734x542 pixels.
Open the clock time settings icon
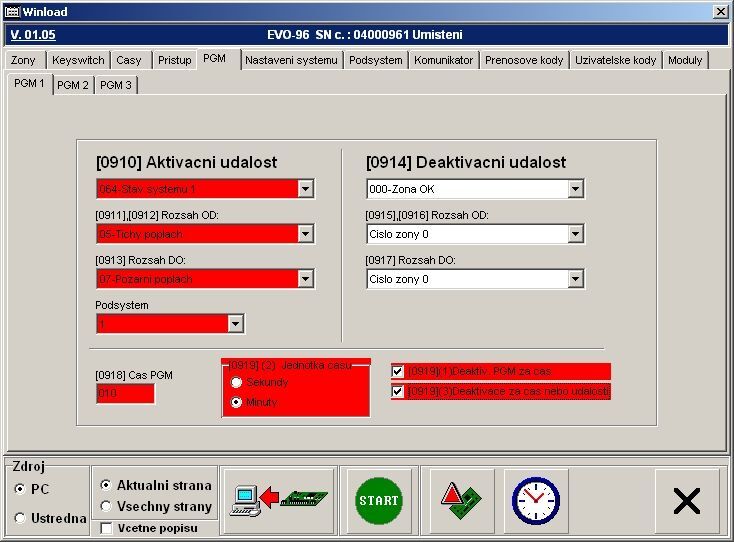(x=535, y=499)
